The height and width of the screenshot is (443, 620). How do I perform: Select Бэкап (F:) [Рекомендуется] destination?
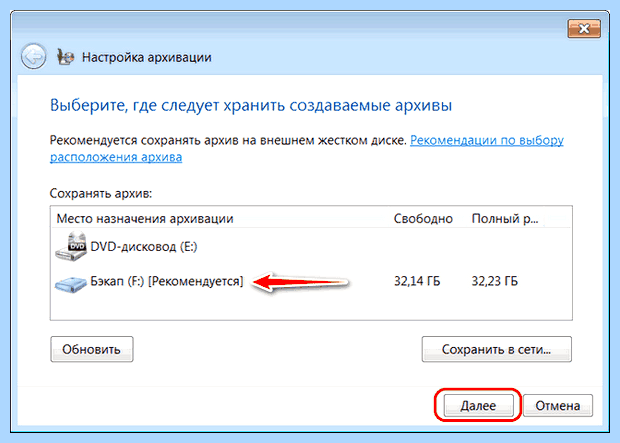click(x=311, y=282)
